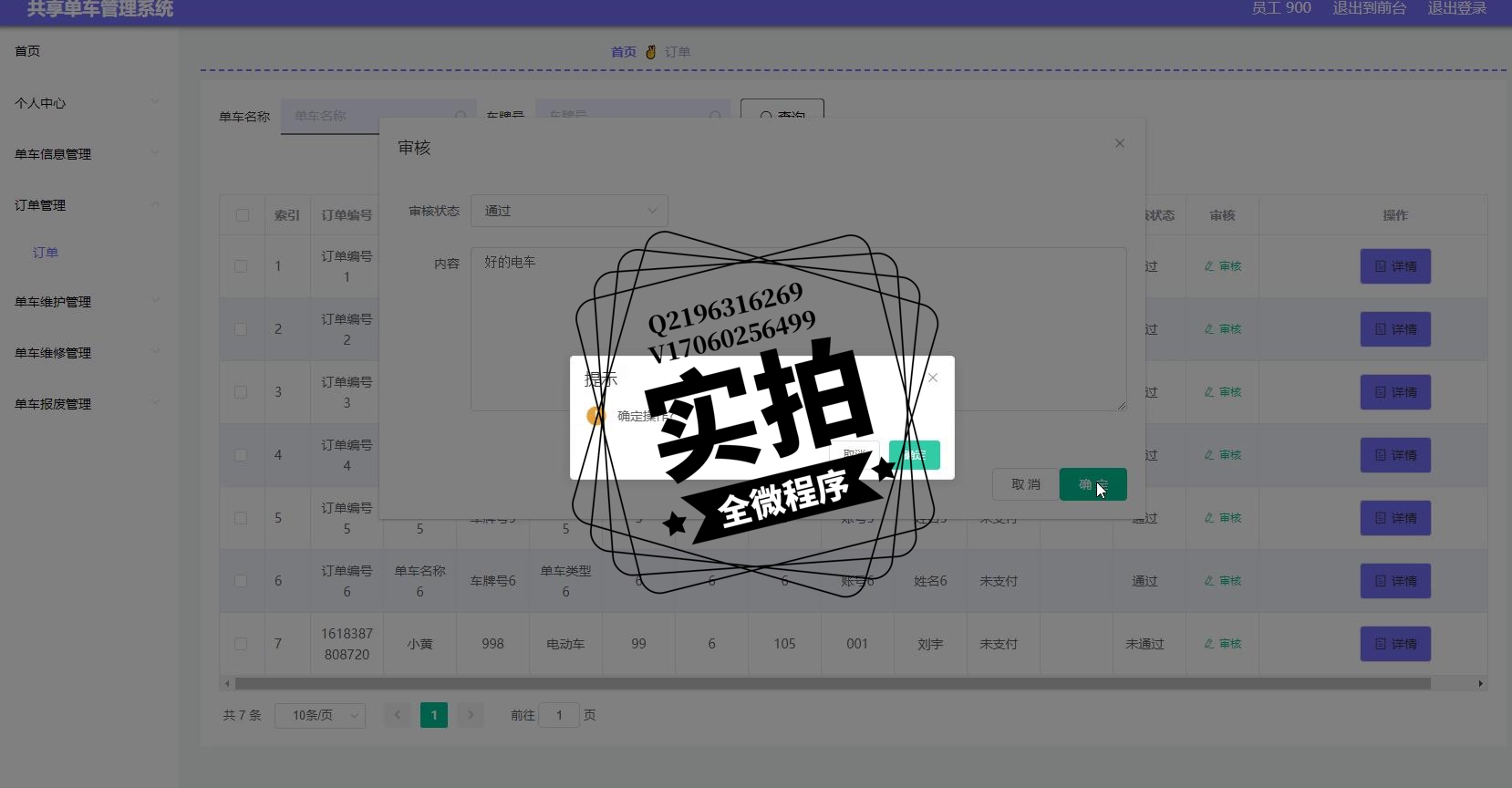
Task: Confirm the 提示 popup with green button
Action: pos(915,454)
